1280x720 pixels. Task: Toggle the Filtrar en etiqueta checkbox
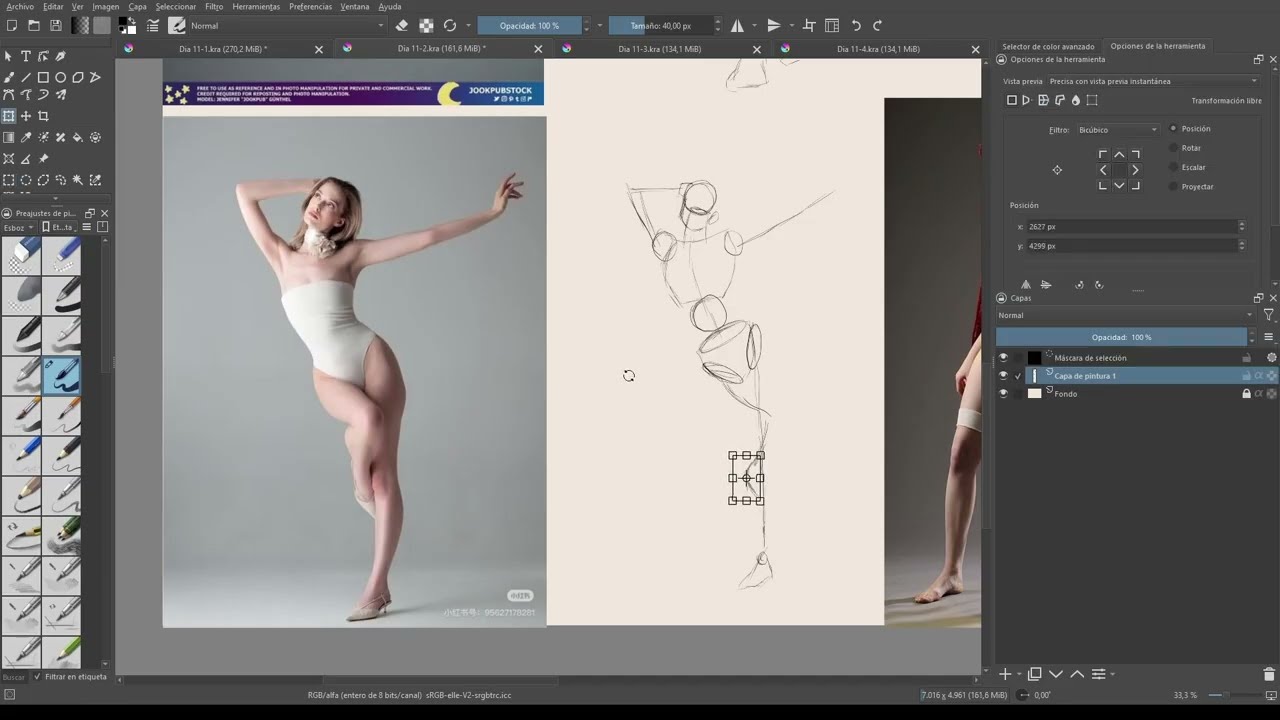[38, 677]
